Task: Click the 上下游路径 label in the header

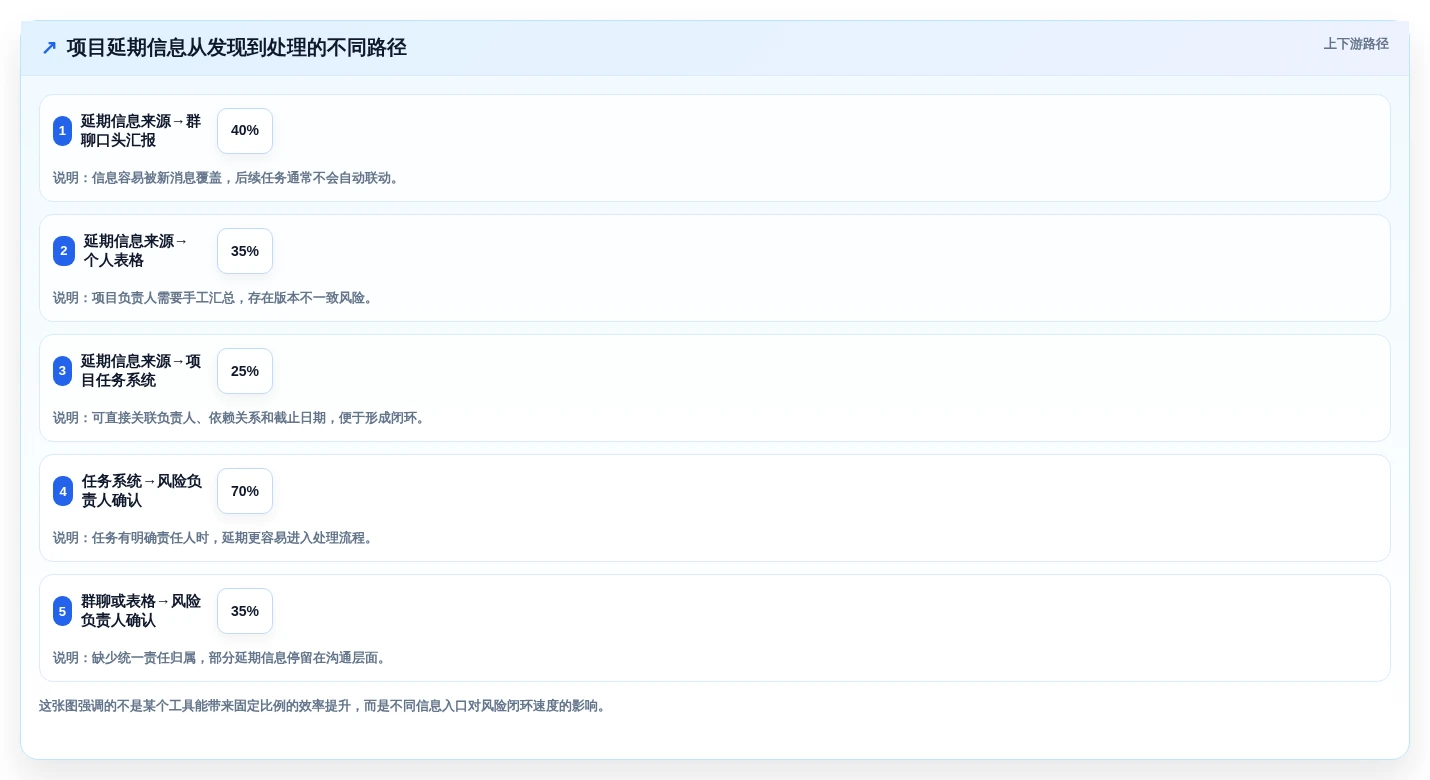Action: click(x=1356, y=44)
